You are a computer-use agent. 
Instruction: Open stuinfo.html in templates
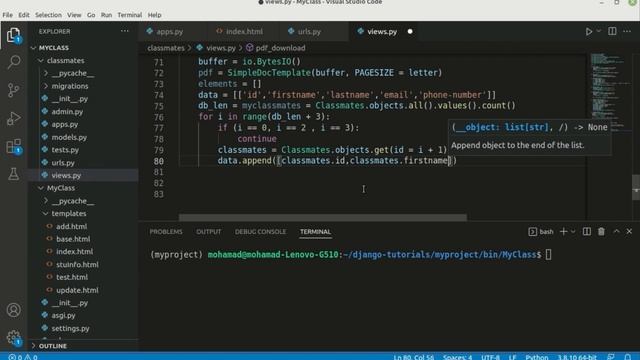pos(77,264)
